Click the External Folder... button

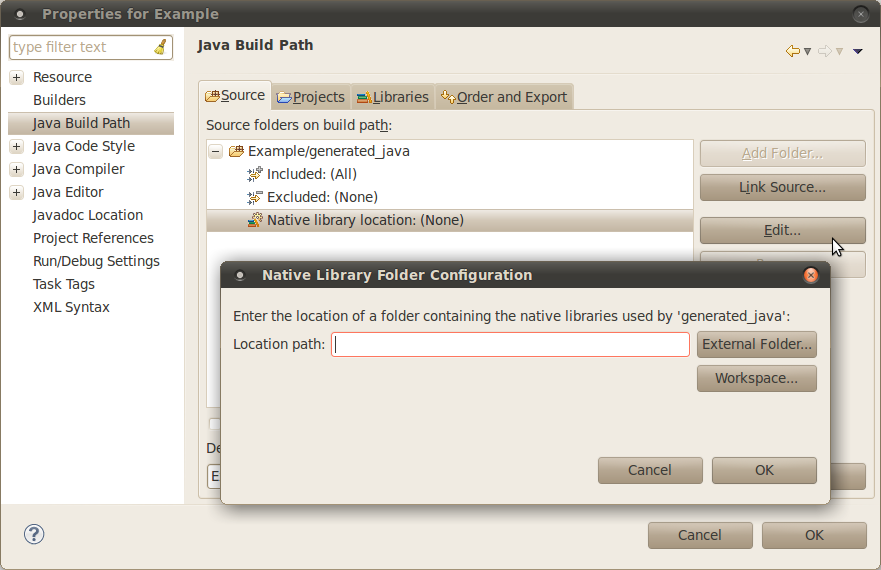tap(757, 344)
